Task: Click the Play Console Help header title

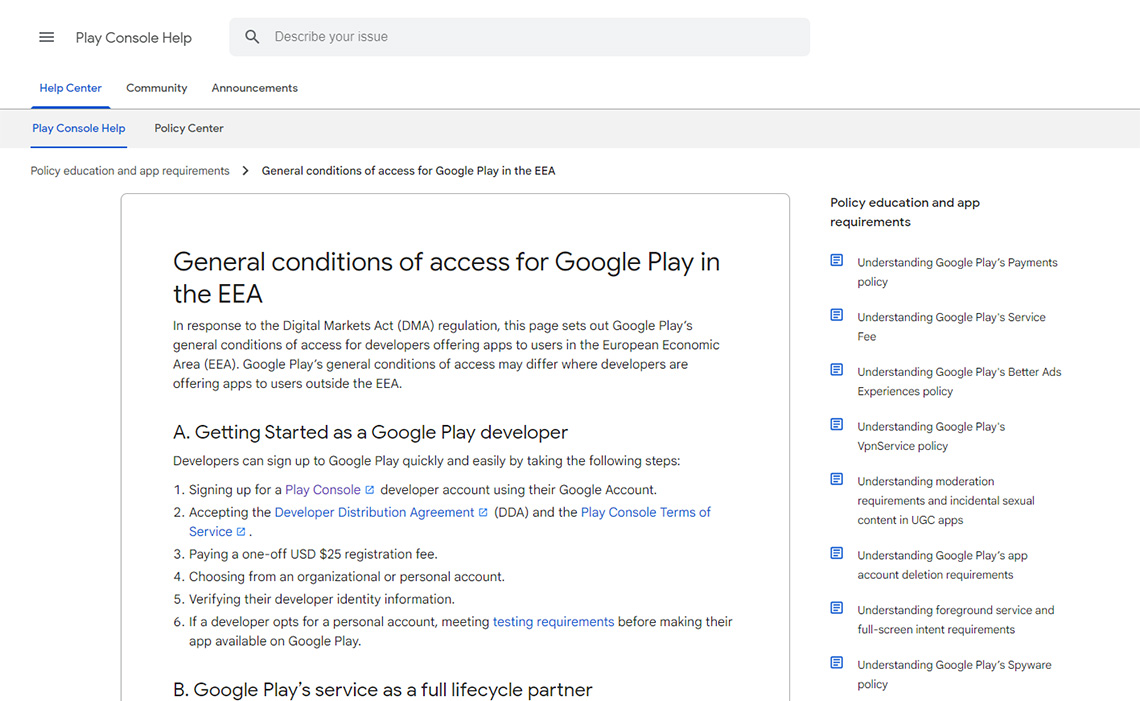Action: (134, 38)
